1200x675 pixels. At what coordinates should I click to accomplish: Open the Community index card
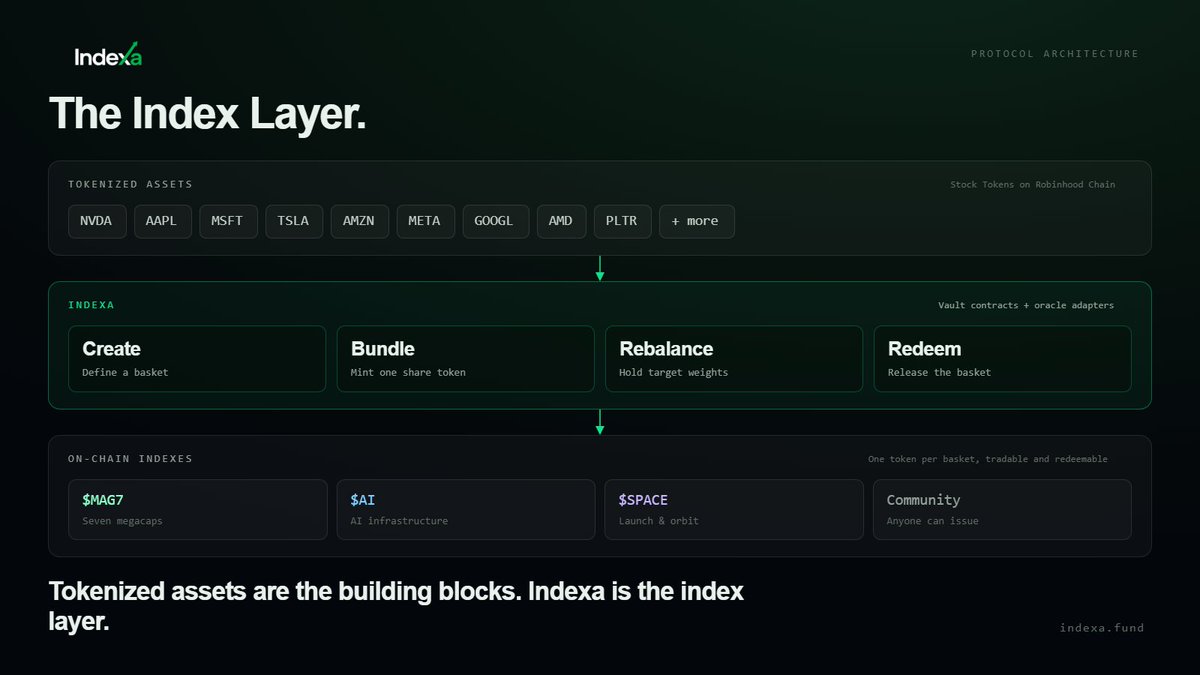click(x=1003, y=509)
